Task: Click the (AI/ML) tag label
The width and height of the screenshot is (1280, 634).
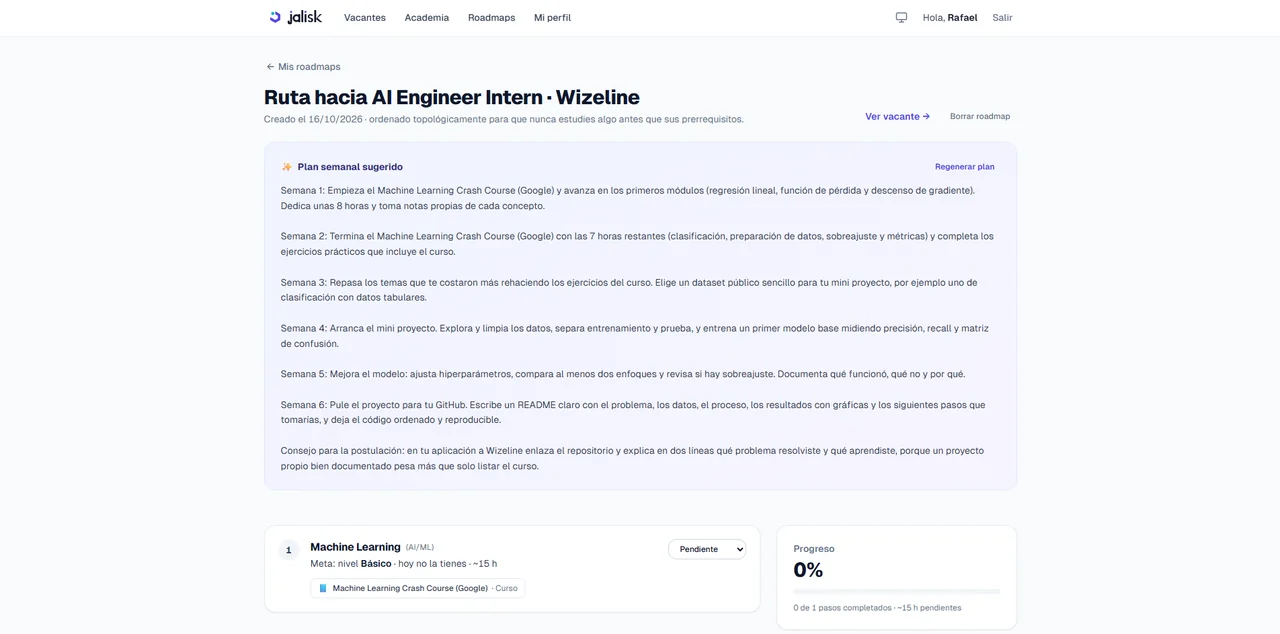Action: (x=420, y=548)
